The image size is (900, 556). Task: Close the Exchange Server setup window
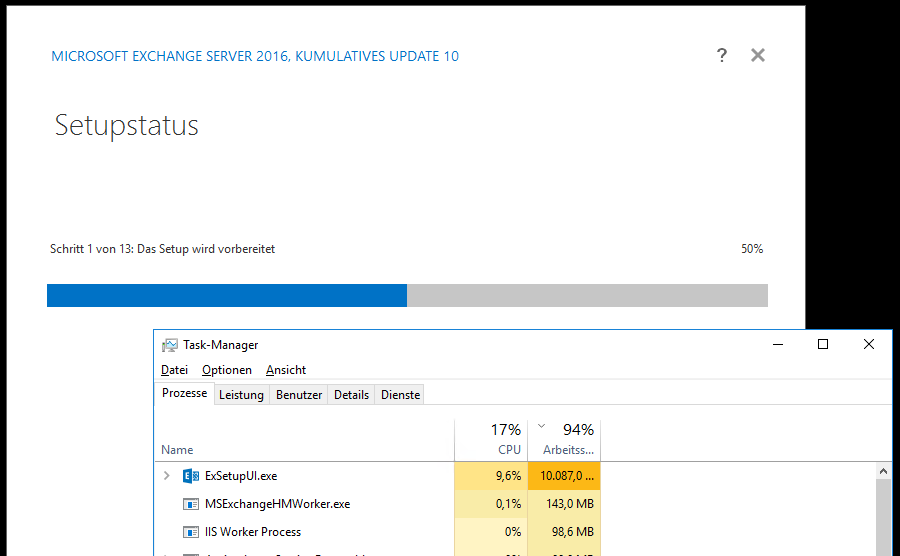point(758,55)
